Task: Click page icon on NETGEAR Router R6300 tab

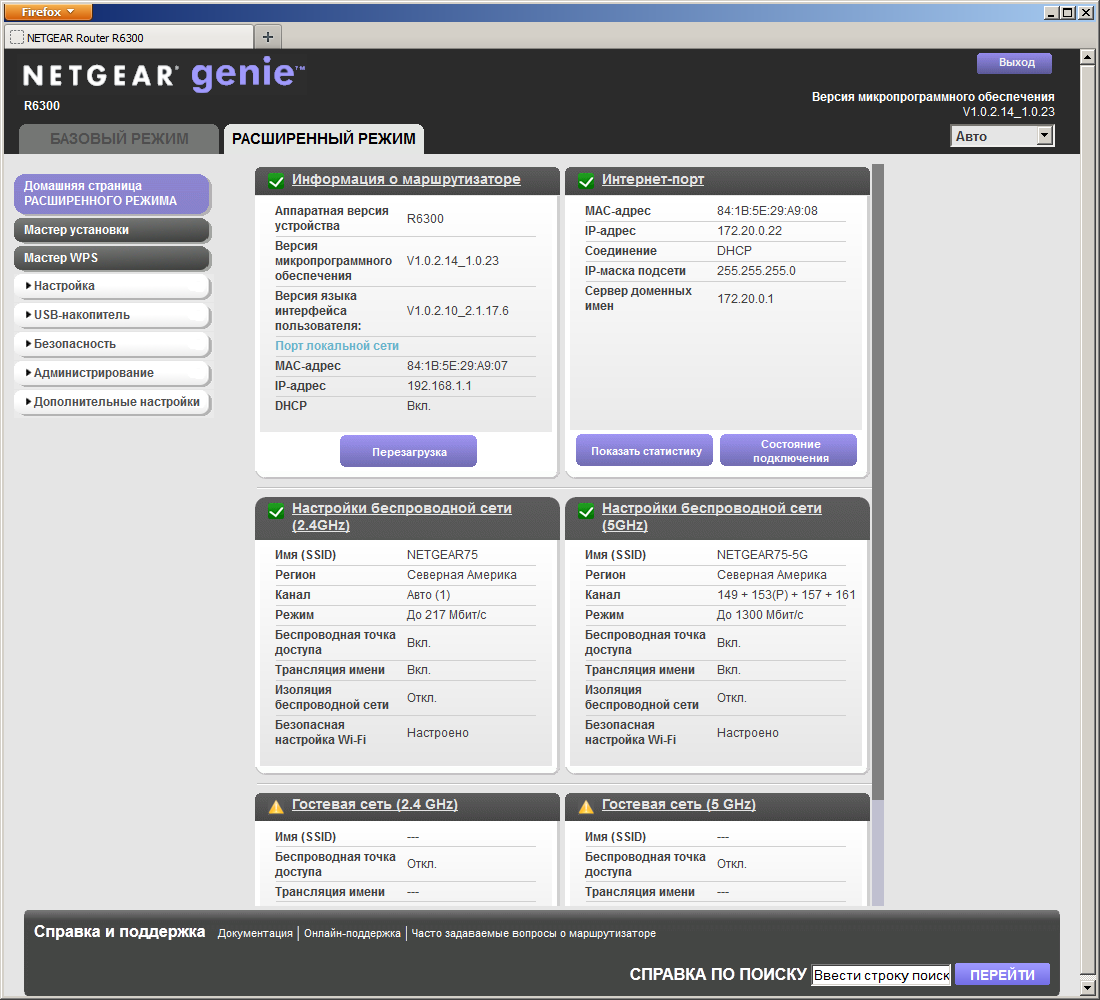Action: pos(17,37)
